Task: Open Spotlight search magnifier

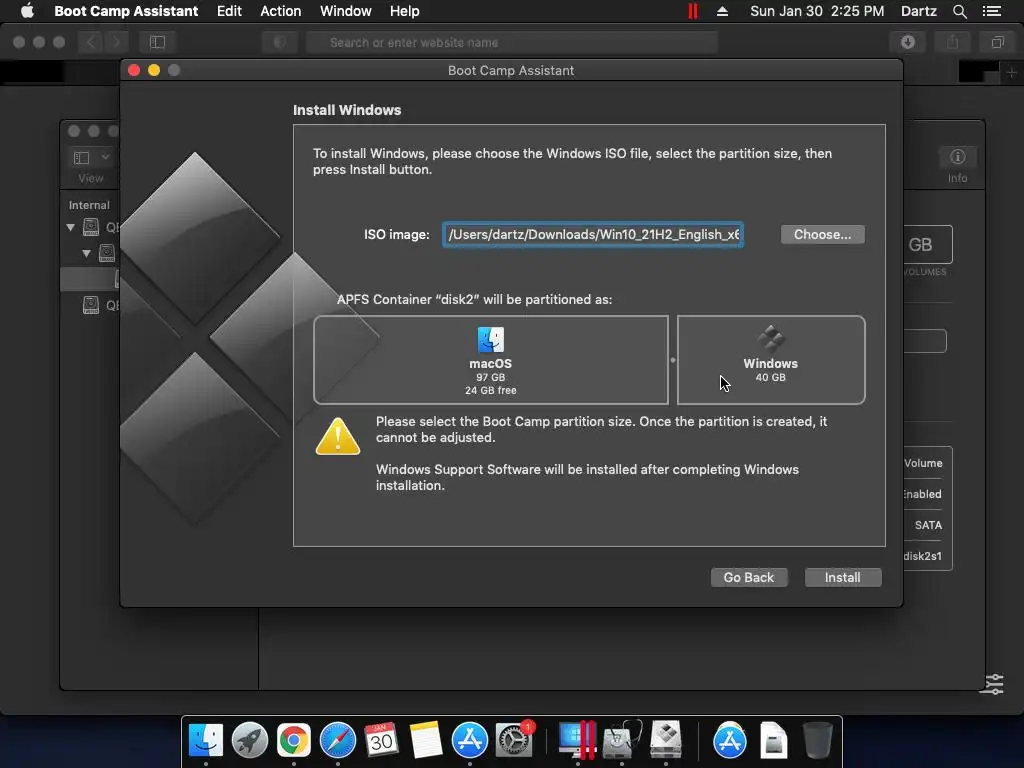Action: click(959, 11)
